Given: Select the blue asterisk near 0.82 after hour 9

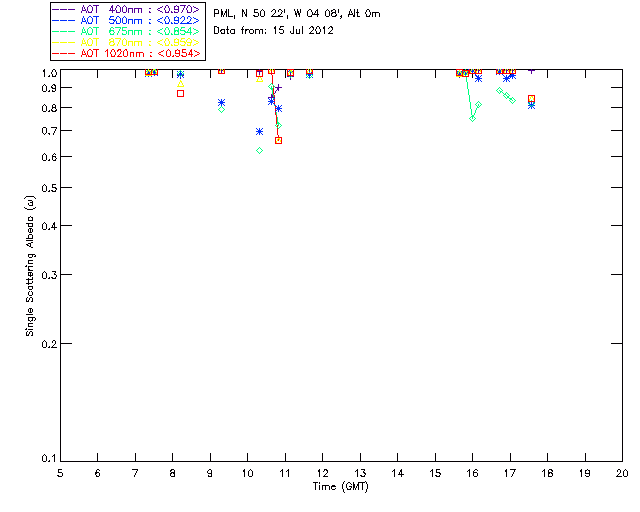Looking at the screenshot, I should click(221, 102).
